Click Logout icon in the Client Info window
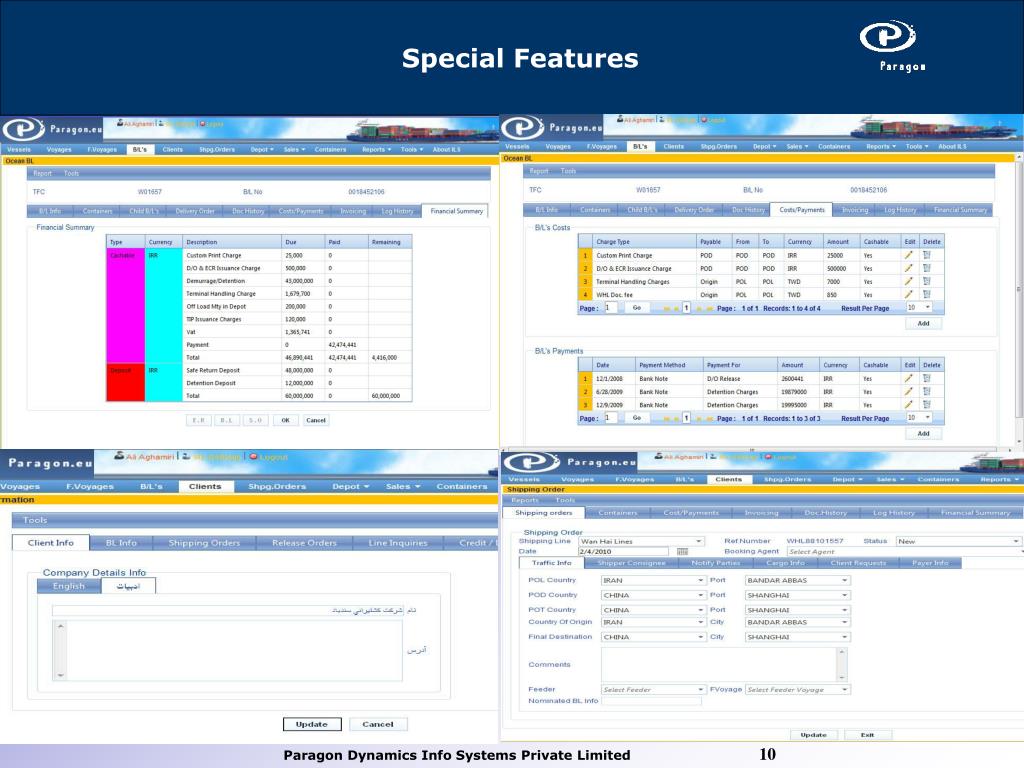1024x768 pixels. pos(253,456)
